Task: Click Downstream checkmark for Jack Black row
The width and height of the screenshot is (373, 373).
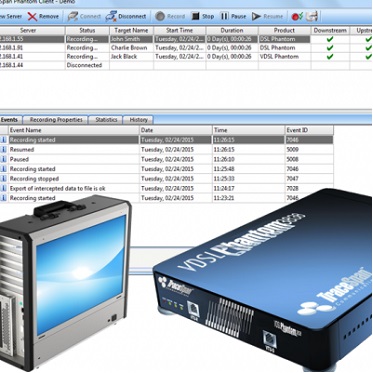Action: tap(330, 56)
